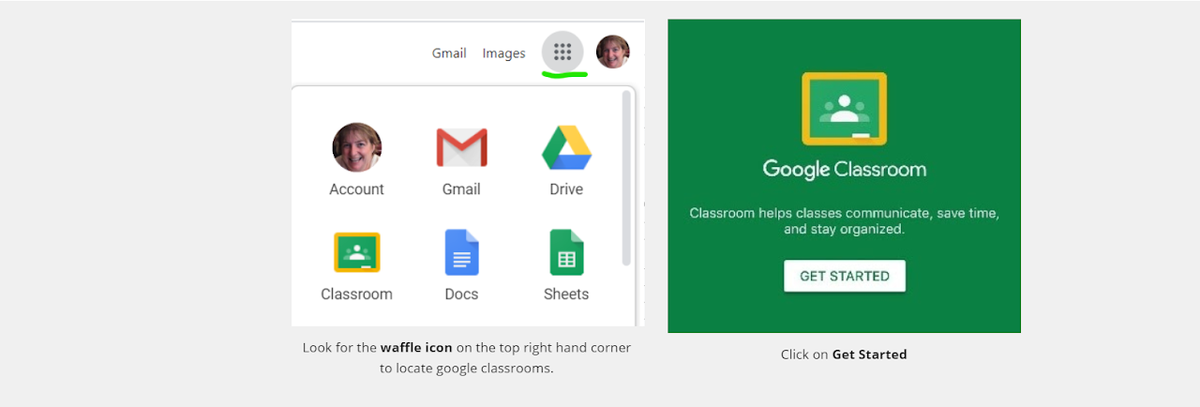Click the large Google Classroom logo icon
Screen dimensions: 1200x407
[844, 109]
